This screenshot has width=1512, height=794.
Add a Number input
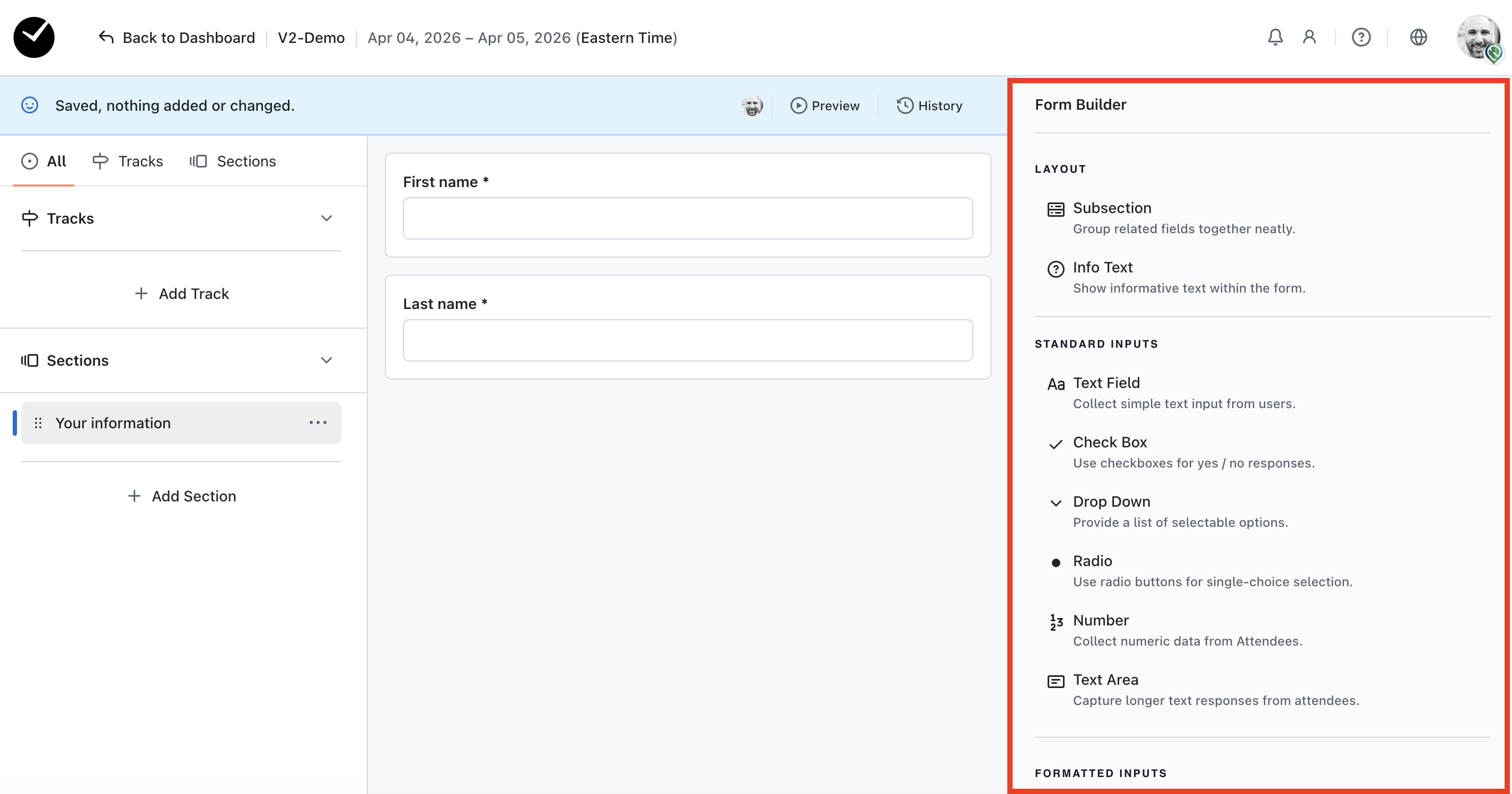coord(1101,620)
